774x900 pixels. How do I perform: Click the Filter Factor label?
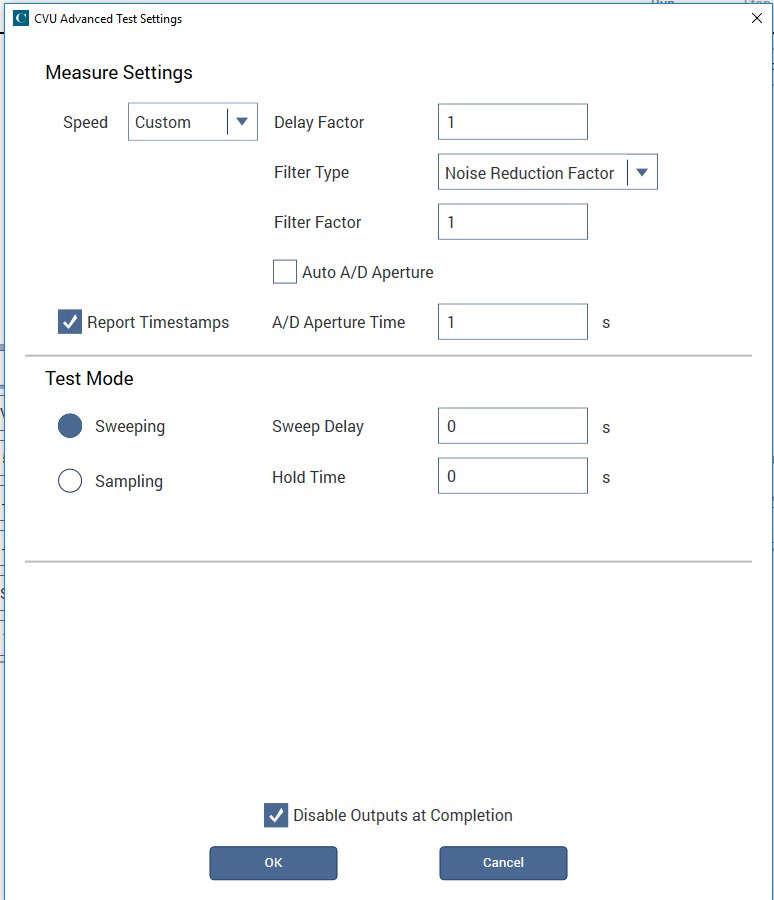318,222
